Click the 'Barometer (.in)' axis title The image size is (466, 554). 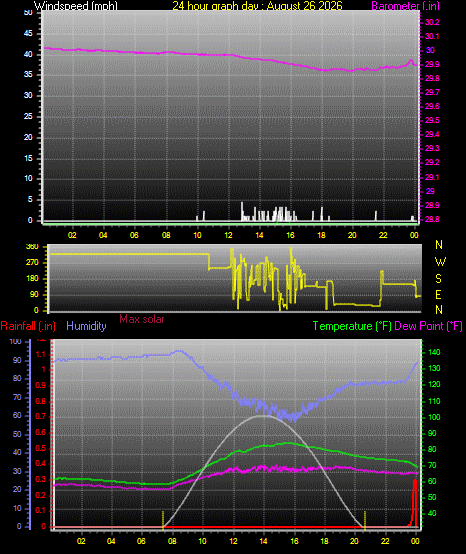[405, 6]
